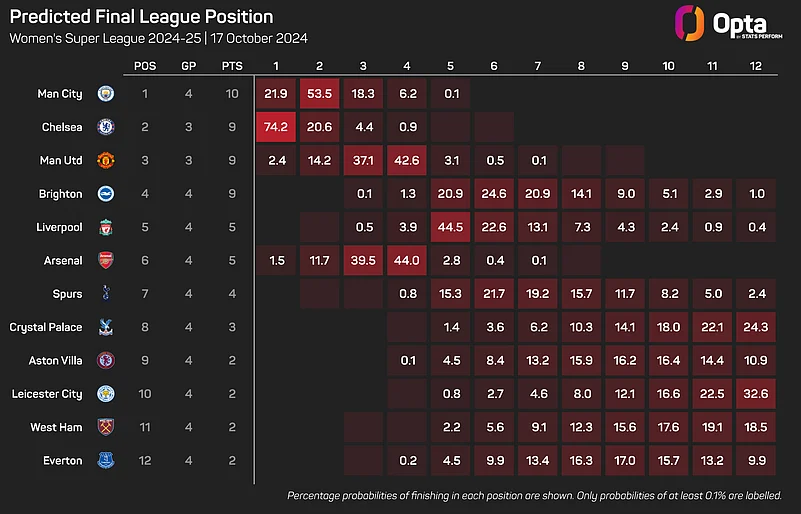The height and width of the screenshot is (514, 801).
Task: Click Chelsea's 74.2 first-place probability cell
Action: click(276, 127)
